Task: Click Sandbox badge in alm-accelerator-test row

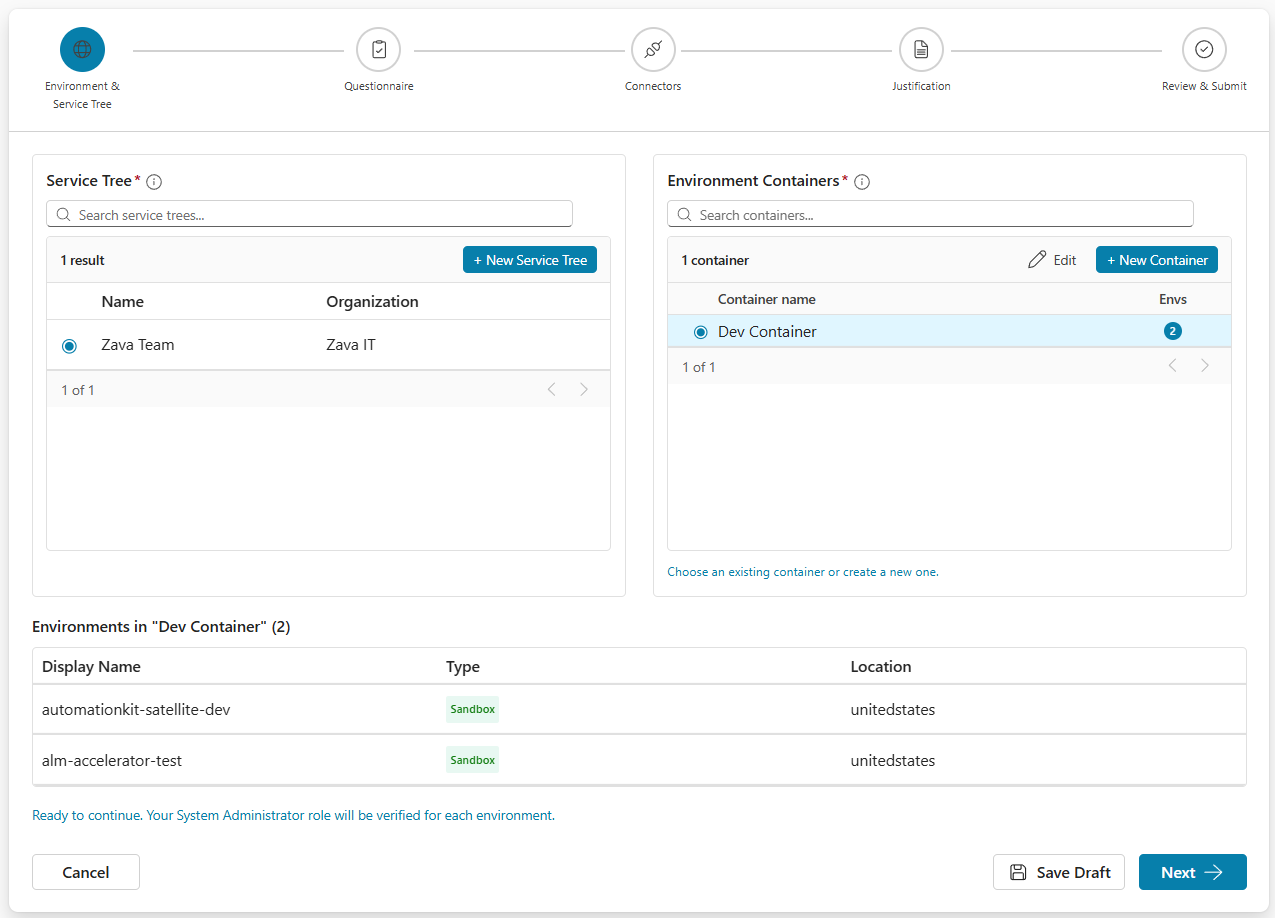Action: pos(472,760)
